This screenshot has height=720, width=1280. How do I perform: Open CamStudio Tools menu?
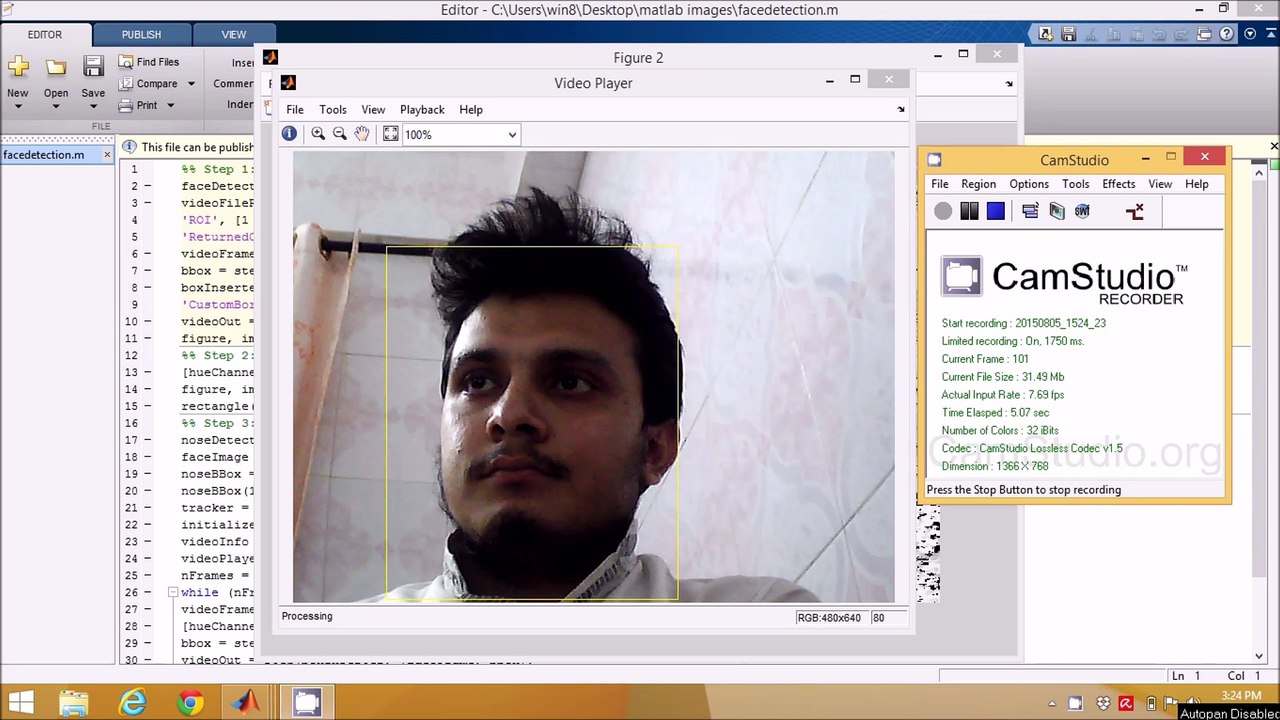point(1076,184)
